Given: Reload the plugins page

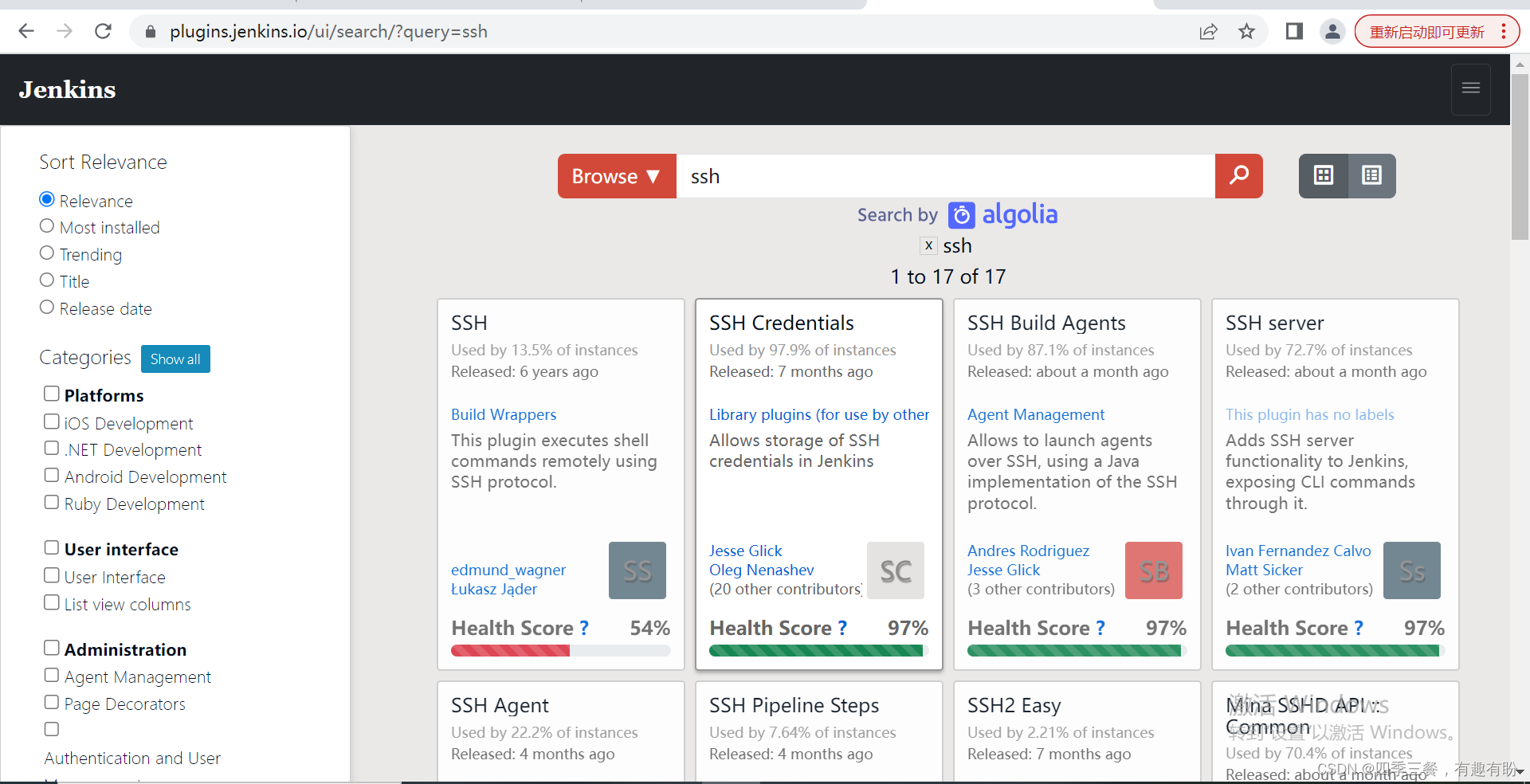Looking at the screenshot, I should click(x=103, y=31).
